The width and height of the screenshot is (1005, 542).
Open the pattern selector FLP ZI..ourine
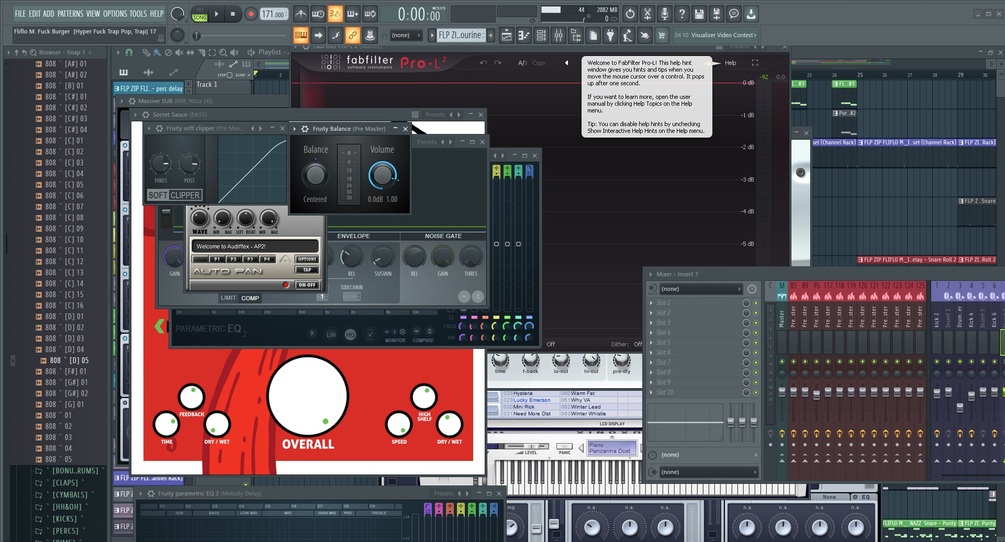click(461, 35)
